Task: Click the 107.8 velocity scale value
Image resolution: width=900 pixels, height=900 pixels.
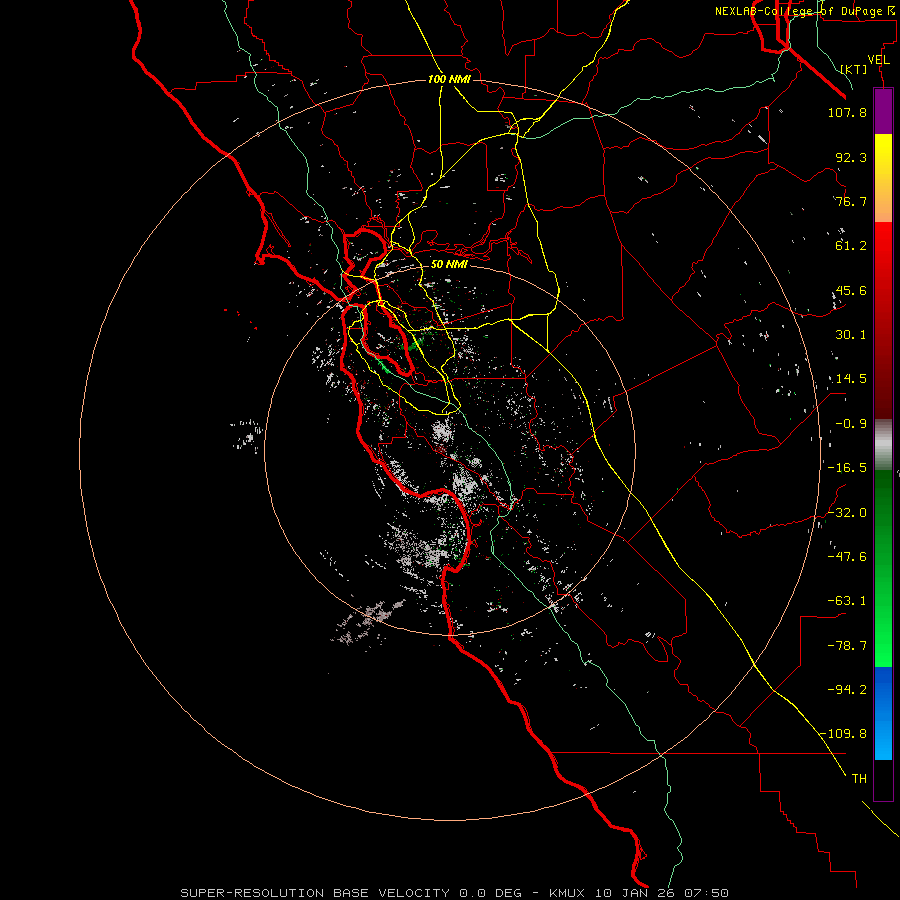Action: (847, 112)
